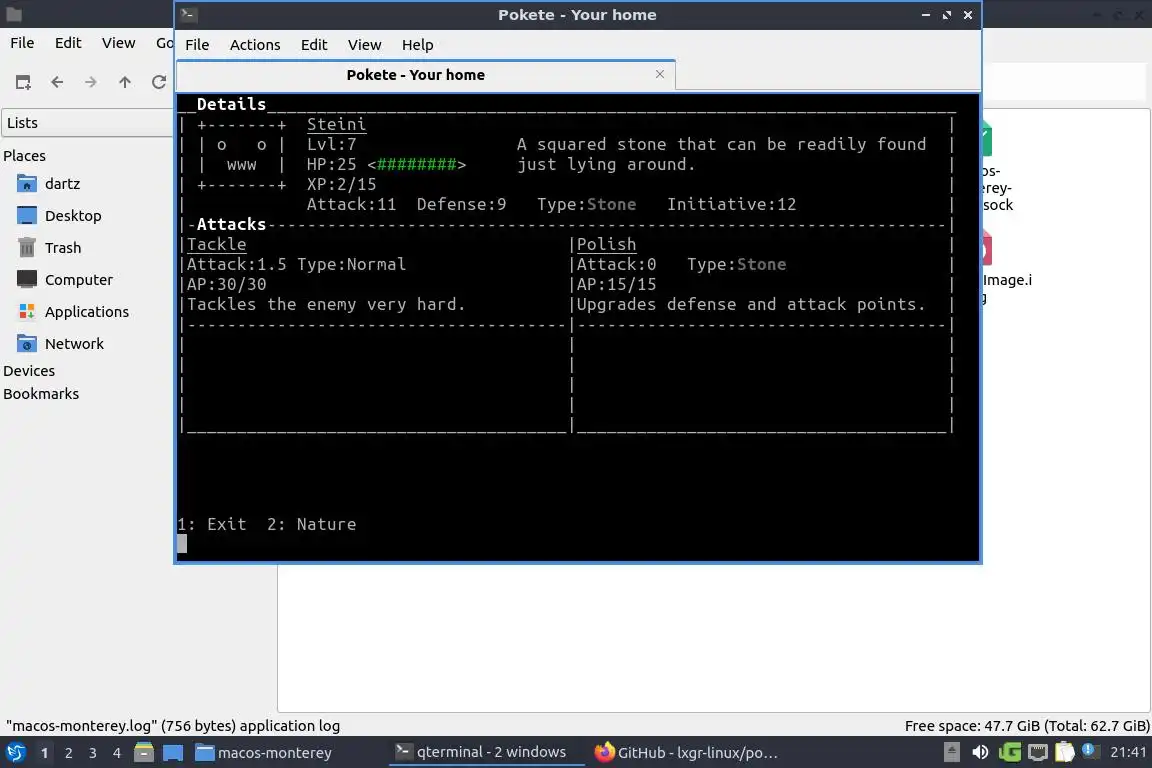Open a new tab in file manager toolbar
Image resolution: width=1152 pixels, height=768 pixels.
click(x=23, y=82)
